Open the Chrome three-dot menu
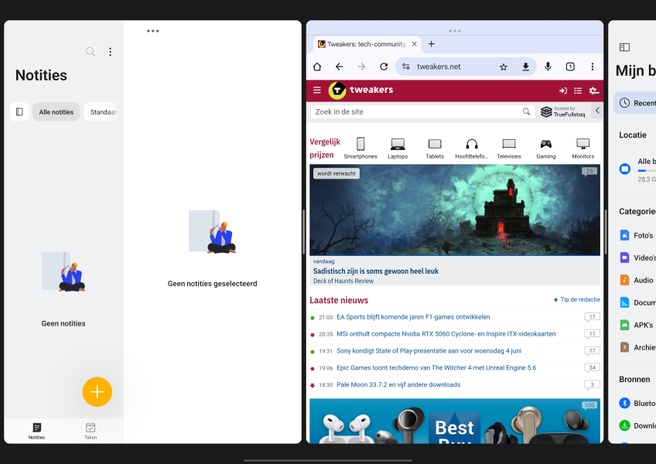This screenshot has height=464, width=656. click(x=592, y=67)
